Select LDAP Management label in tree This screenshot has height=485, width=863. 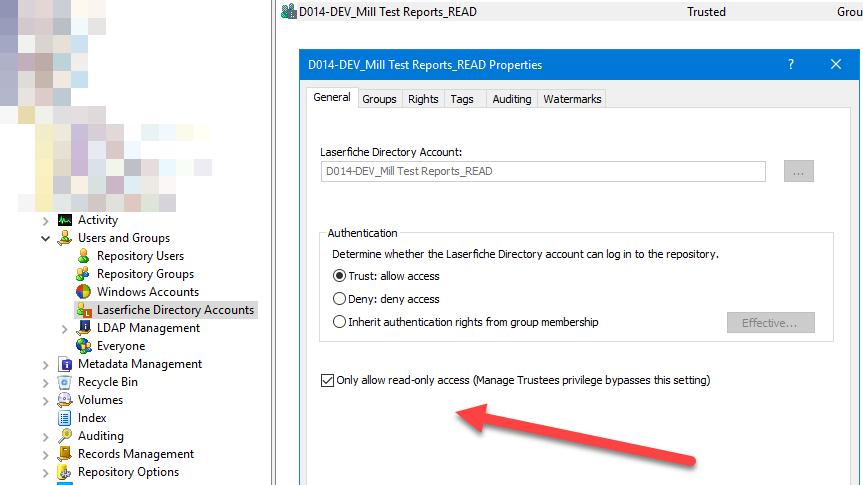point(148,328)
